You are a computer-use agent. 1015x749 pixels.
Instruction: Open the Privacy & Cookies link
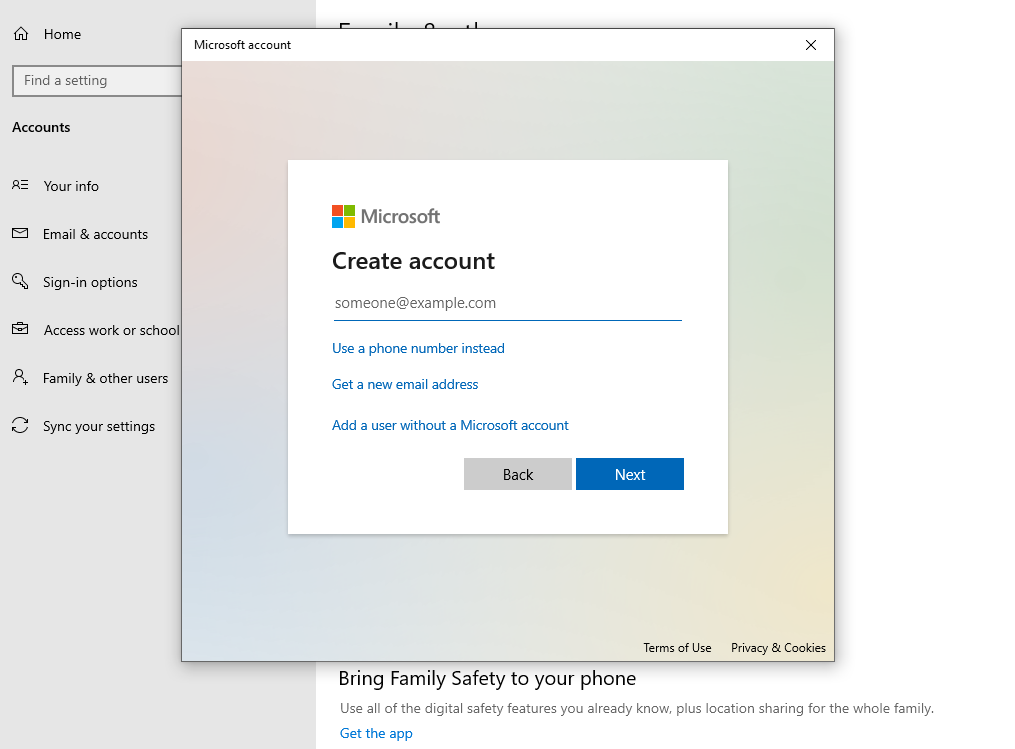[x=778, y=647]
